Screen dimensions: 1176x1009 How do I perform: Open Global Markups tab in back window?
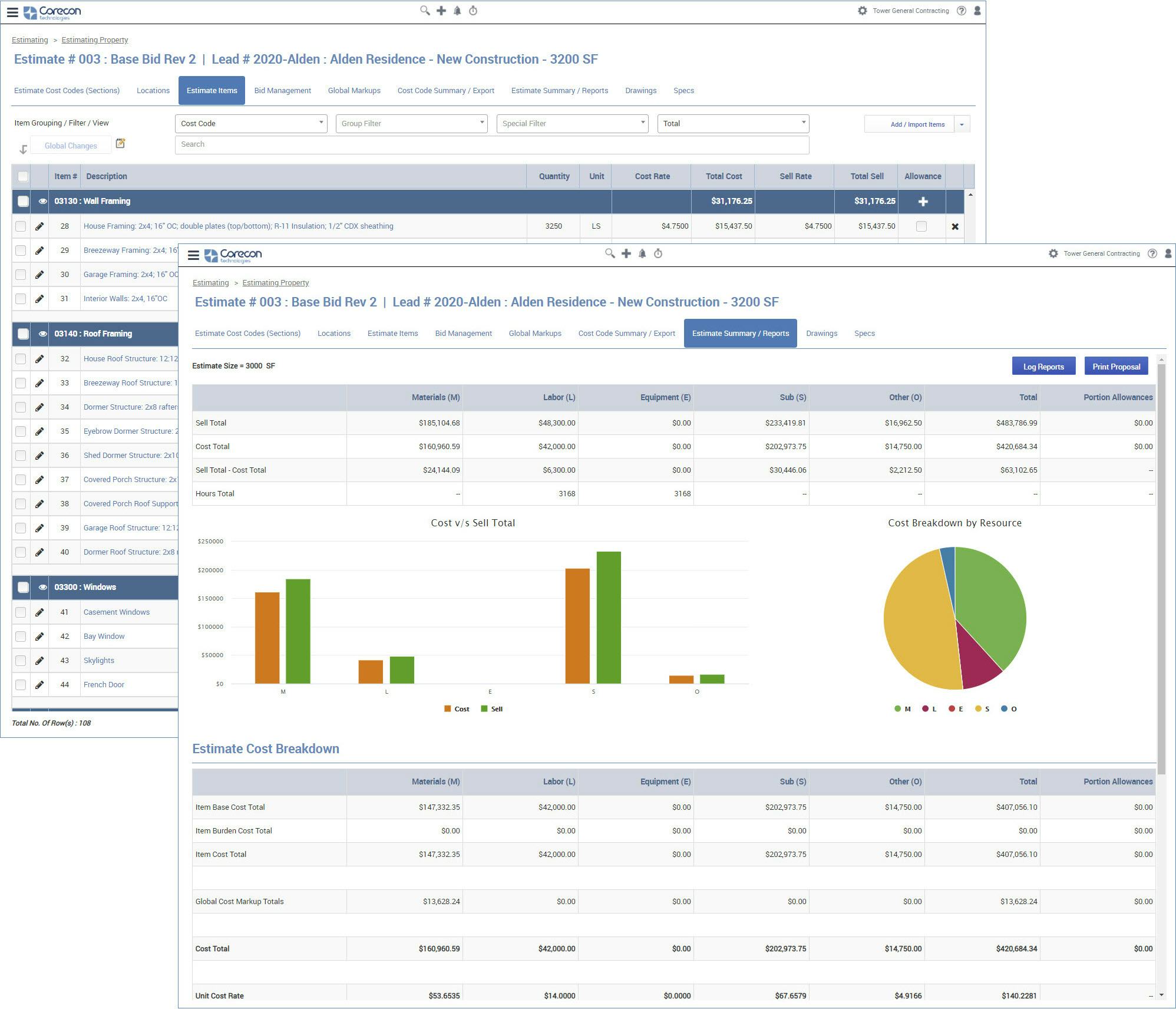point(354,91)
